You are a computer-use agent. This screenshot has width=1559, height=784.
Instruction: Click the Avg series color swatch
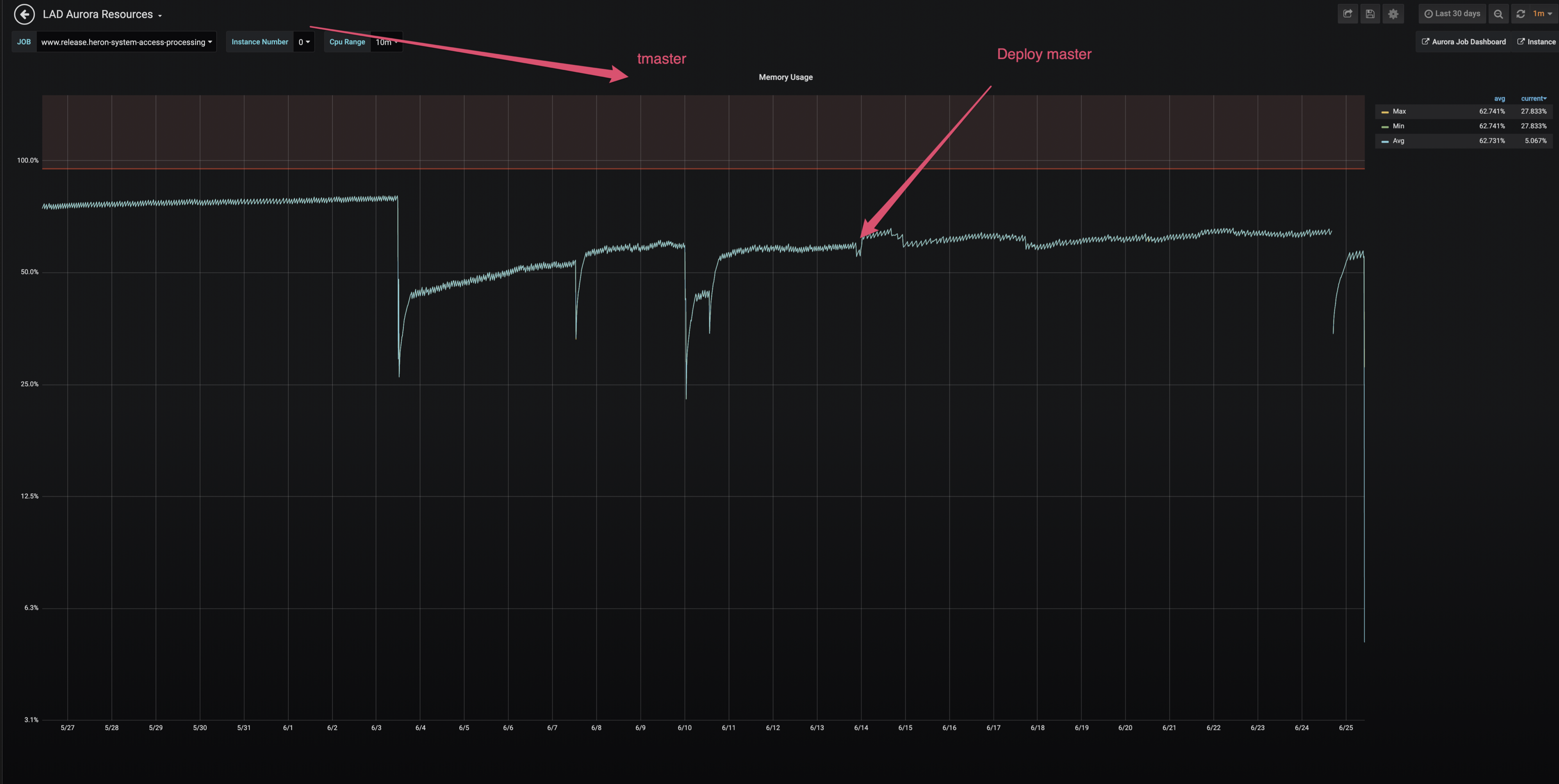1385,142
